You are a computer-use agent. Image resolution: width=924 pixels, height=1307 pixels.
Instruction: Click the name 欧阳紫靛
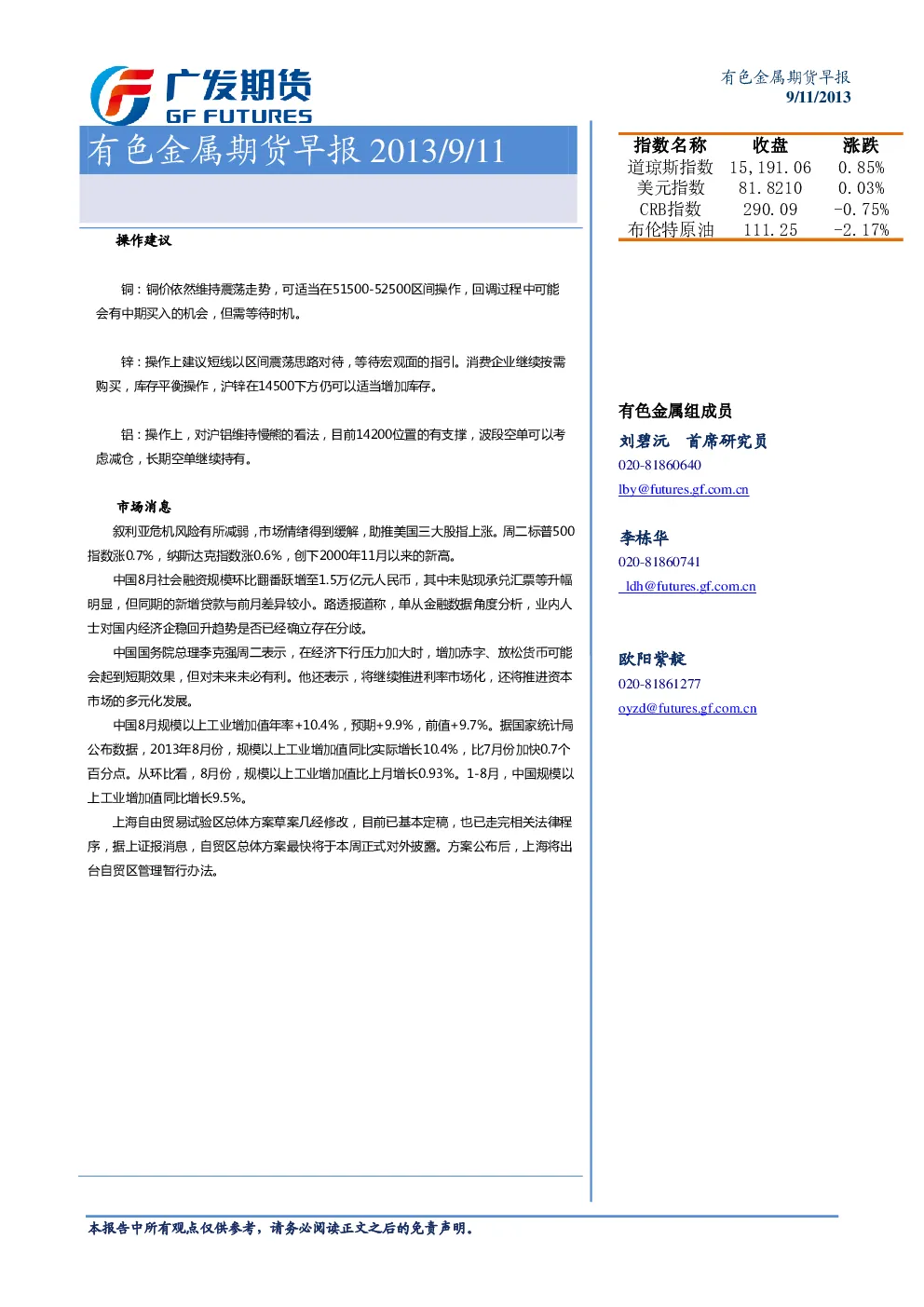coord(652,660)
